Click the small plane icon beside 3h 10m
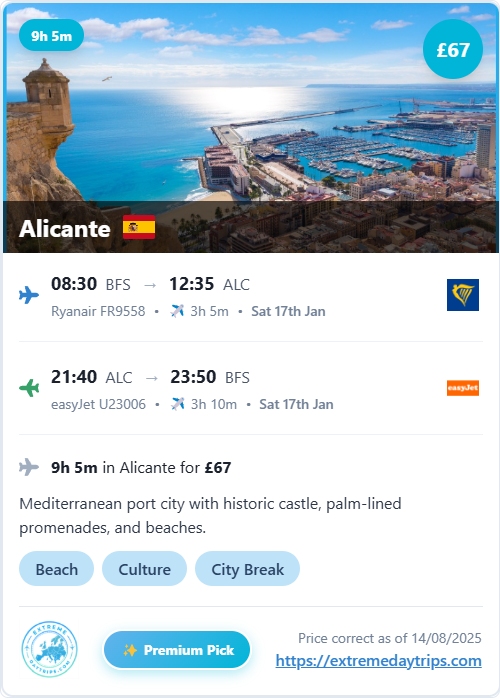The width and height of the screenshot is (500, 698). click(x=178, y=404)
